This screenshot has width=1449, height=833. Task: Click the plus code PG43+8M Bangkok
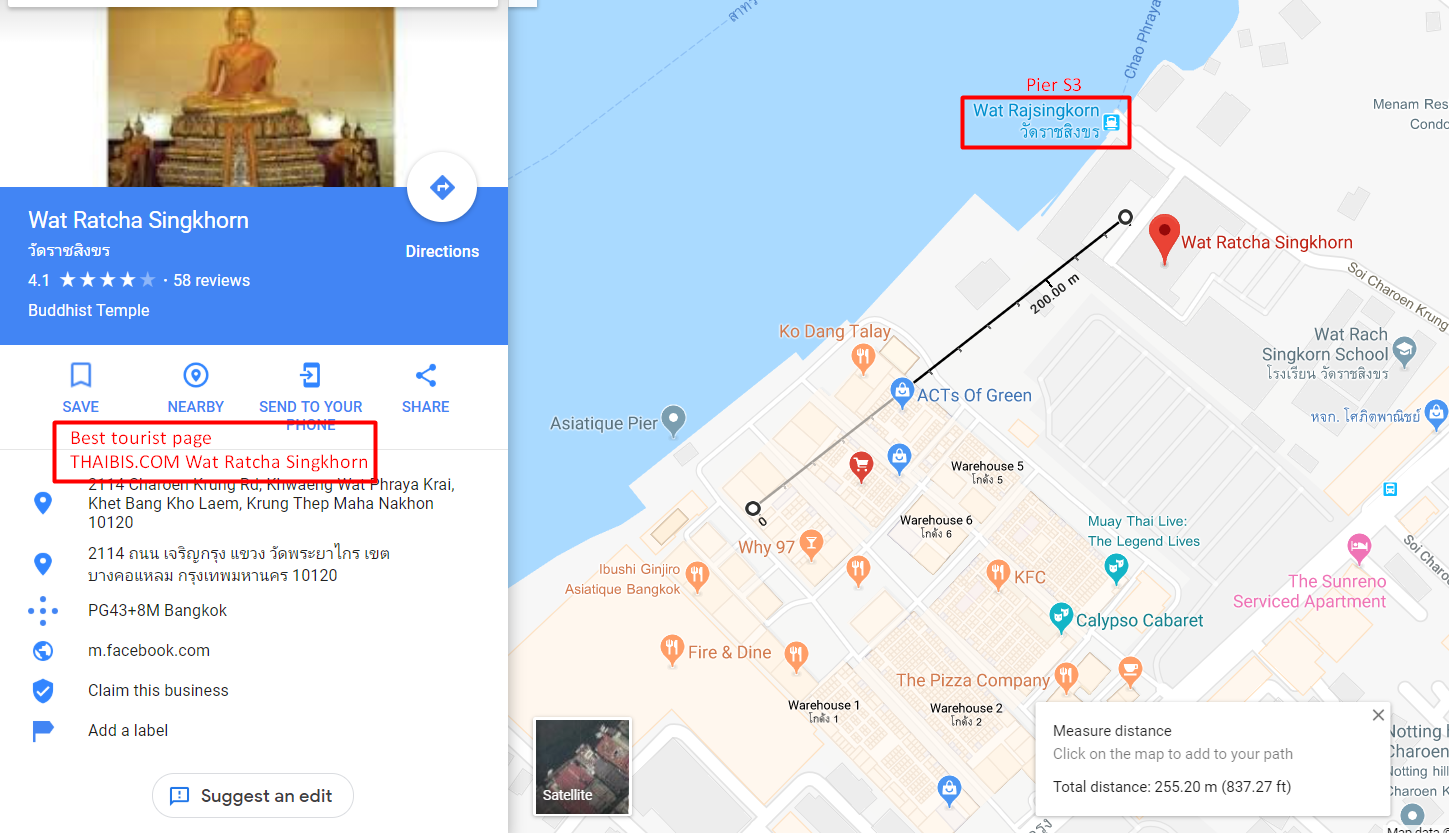pos(158,610)
